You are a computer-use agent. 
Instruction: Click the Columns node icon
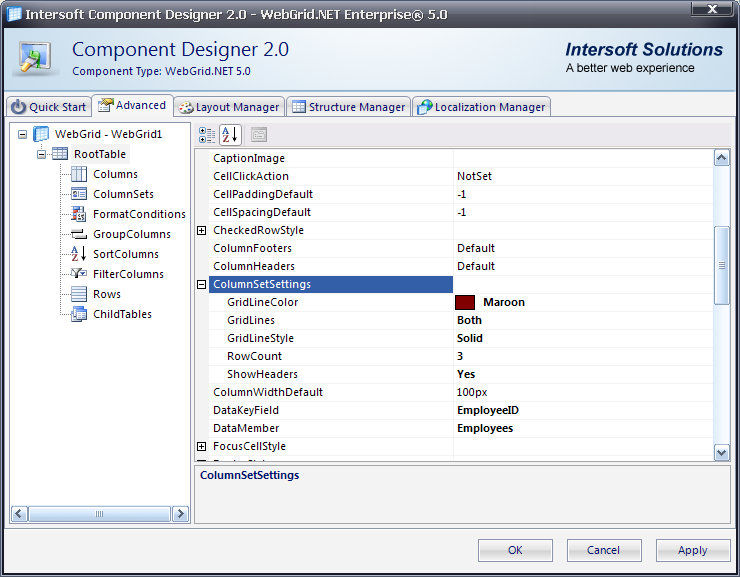coord(79,174)
